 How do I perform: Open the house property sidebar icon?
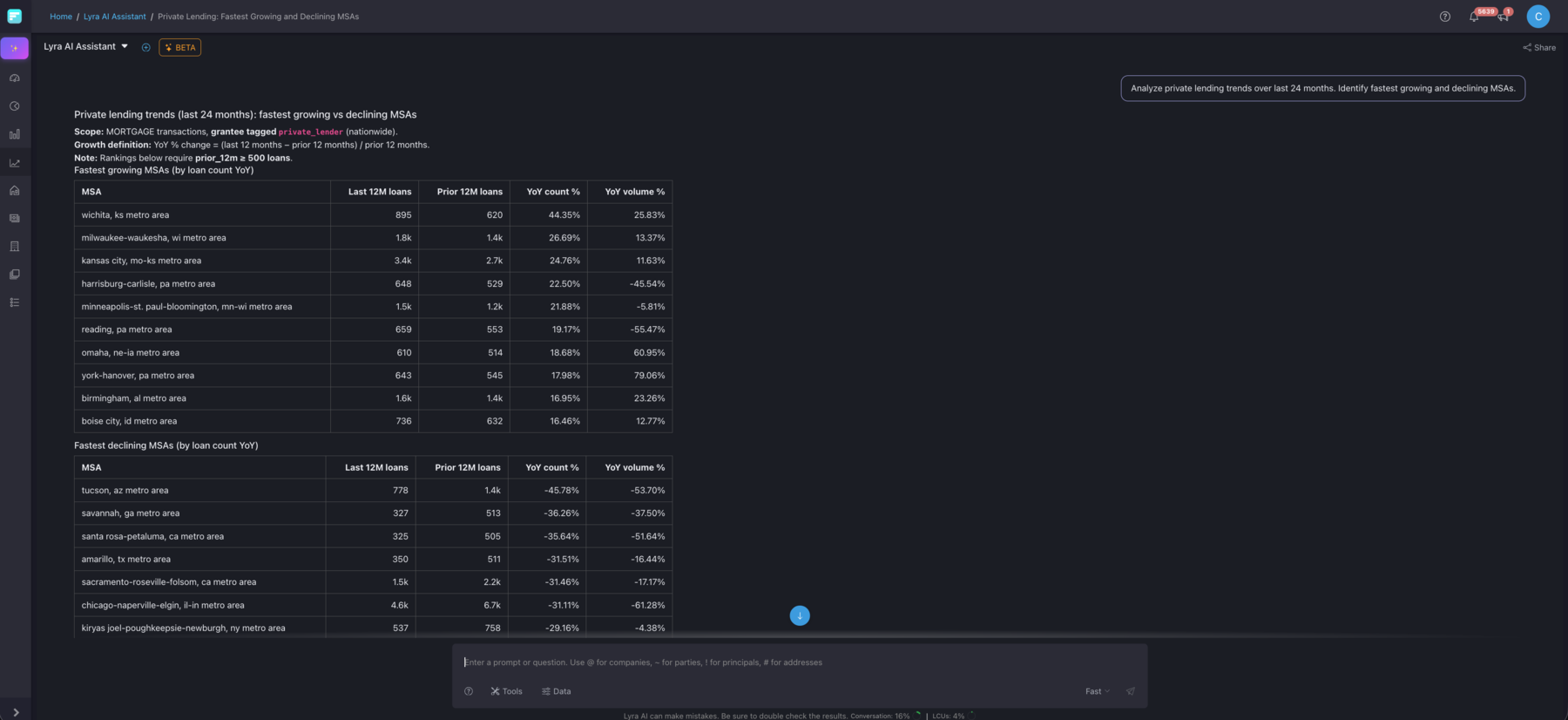point(15,191)
